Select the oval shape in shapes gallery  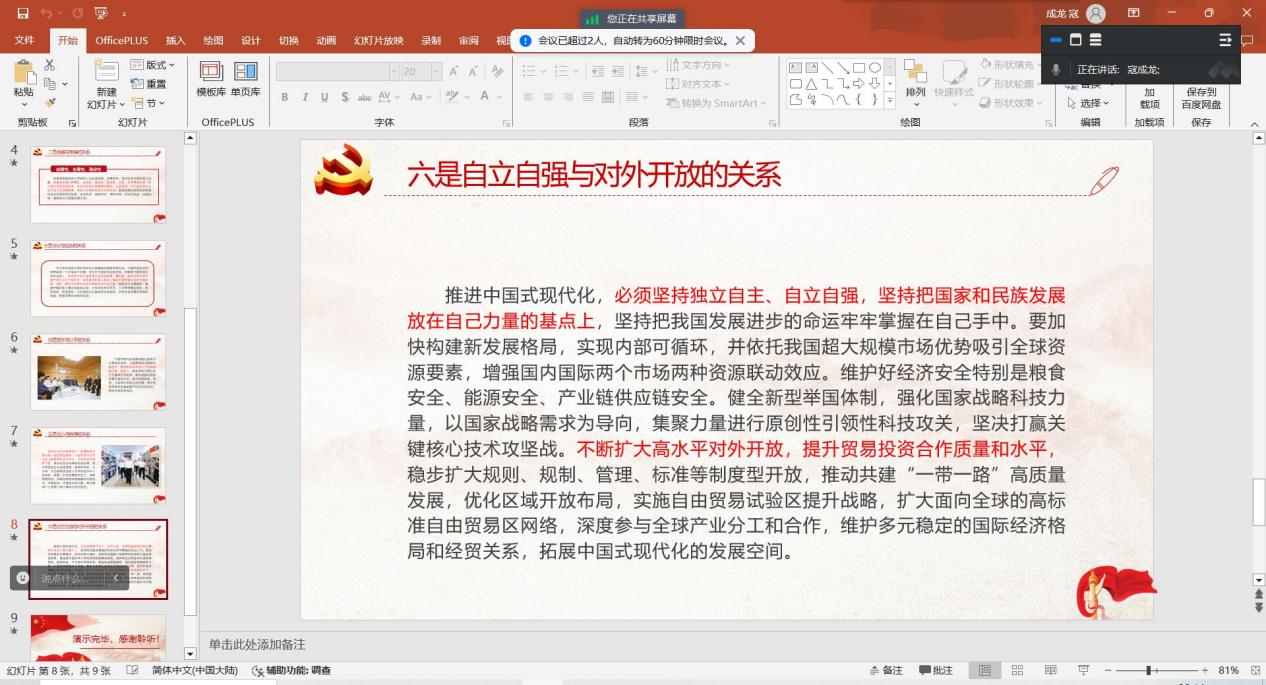tap(875, 67)
